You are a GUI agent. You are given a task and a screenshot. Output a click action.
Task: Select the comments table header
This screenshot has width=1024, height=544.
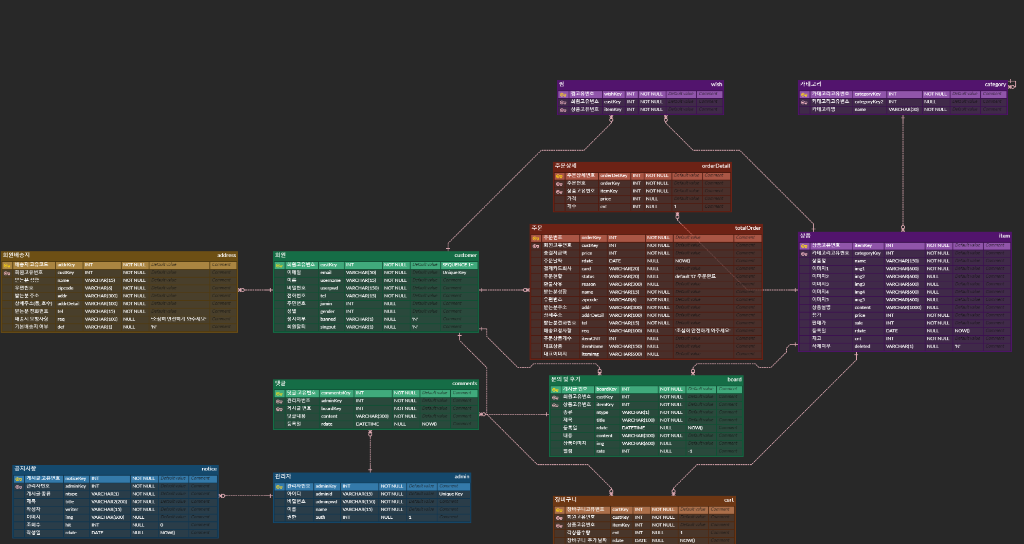[376, 383]
